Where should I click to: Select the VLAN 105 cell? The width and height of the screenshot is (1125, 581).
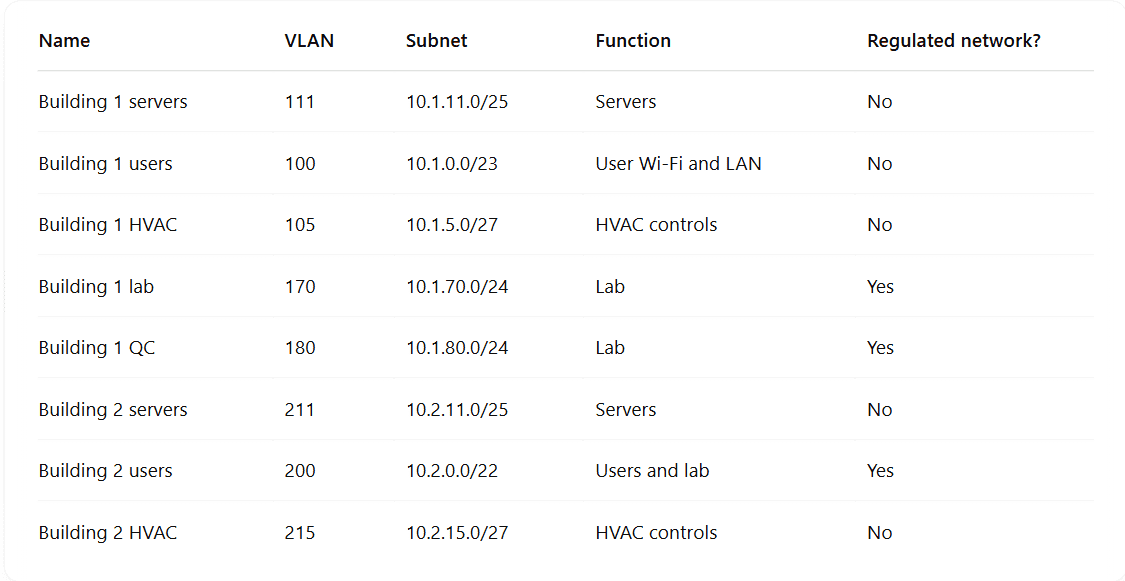pos(300,225)
